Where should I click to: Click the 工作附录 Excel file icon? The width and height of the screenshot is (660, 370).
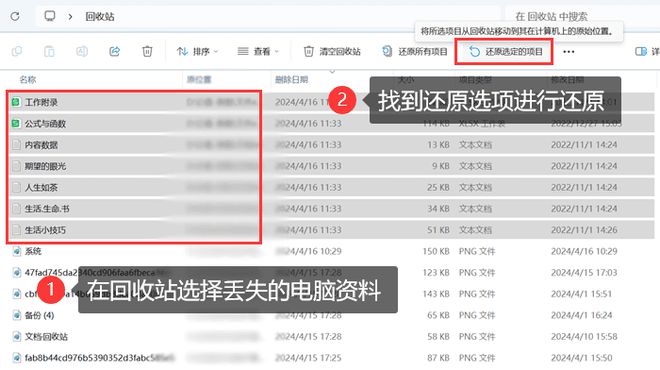tap(16, 102)
